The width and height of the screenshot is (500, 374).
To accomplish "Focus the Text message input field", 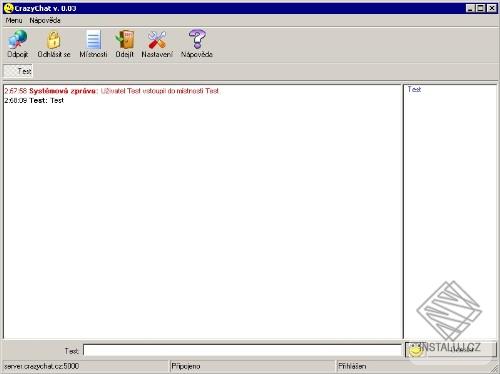I will 242,350.
